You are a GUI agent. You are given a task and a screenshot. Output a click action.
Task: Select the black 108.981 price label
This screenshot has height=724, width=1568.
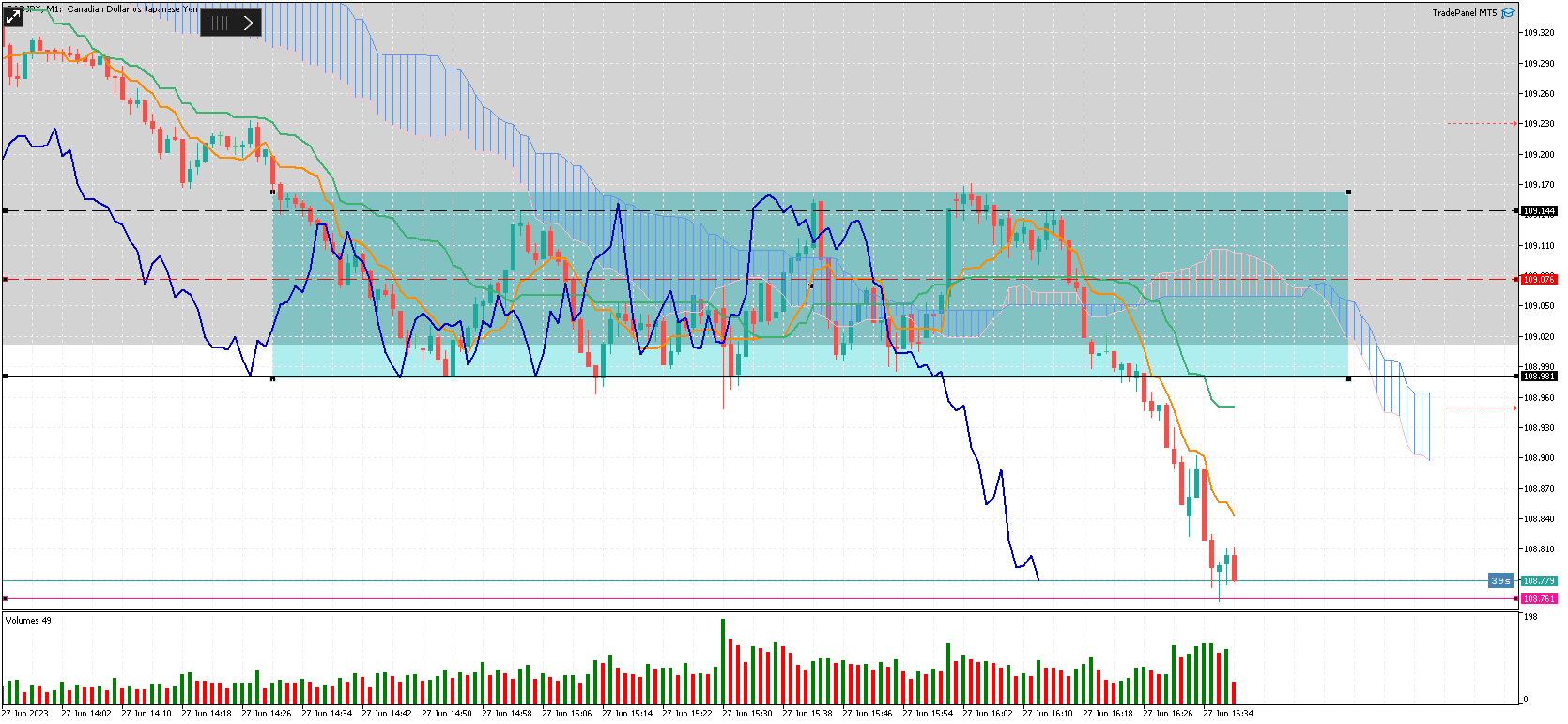(x=1539, y=377)
